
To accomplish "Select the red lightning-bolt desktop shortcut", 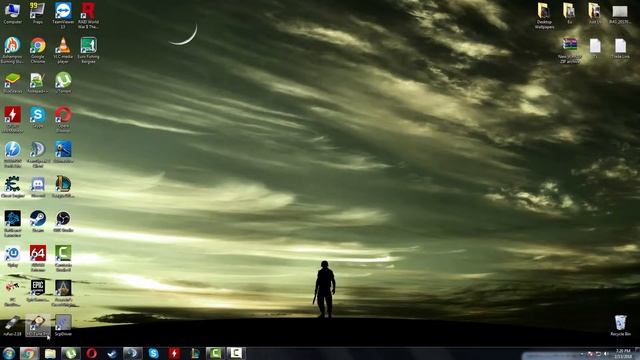I will [x=12, y=119].
